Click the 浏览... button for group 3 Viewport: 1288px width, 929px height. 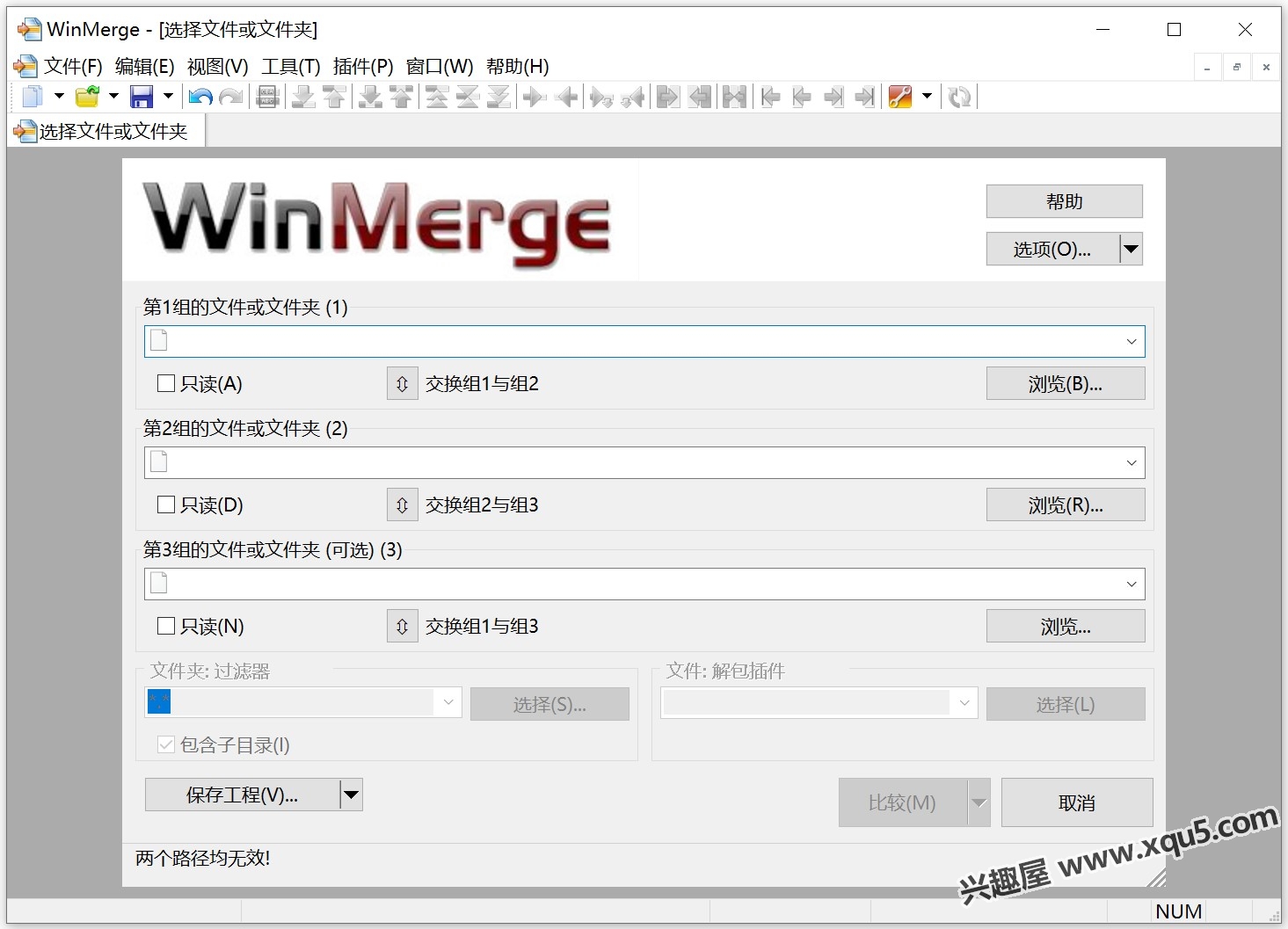point(1066,626)
